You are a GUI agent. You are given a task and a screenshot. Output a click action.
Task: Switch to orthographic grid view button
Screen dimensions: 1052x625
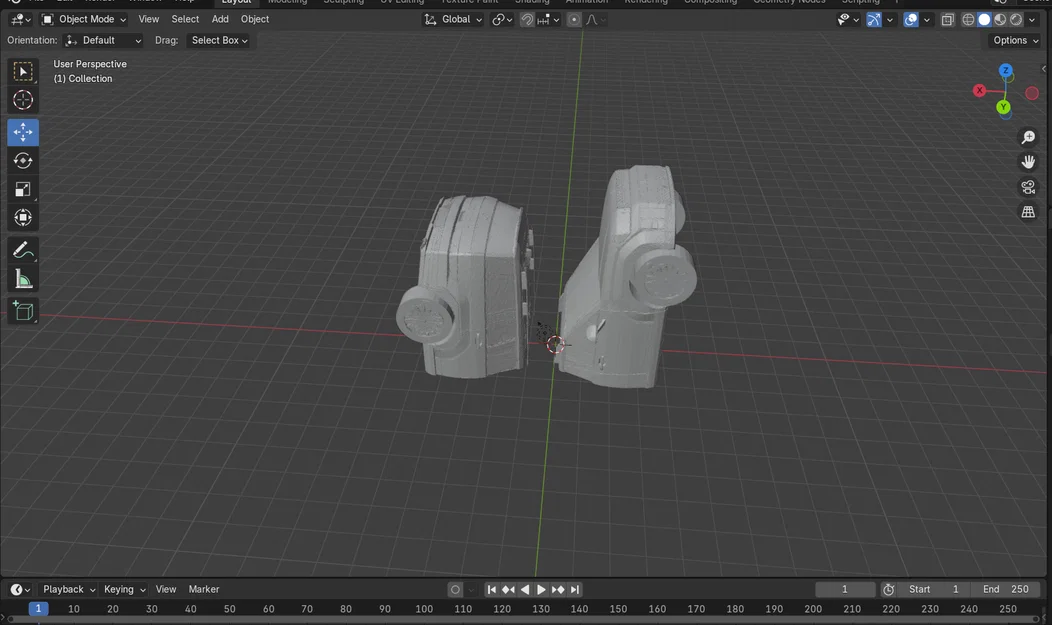1028,212
